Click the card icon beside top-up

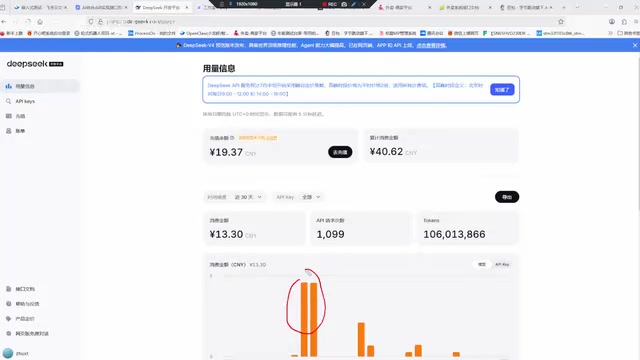(x=9, y=116)
